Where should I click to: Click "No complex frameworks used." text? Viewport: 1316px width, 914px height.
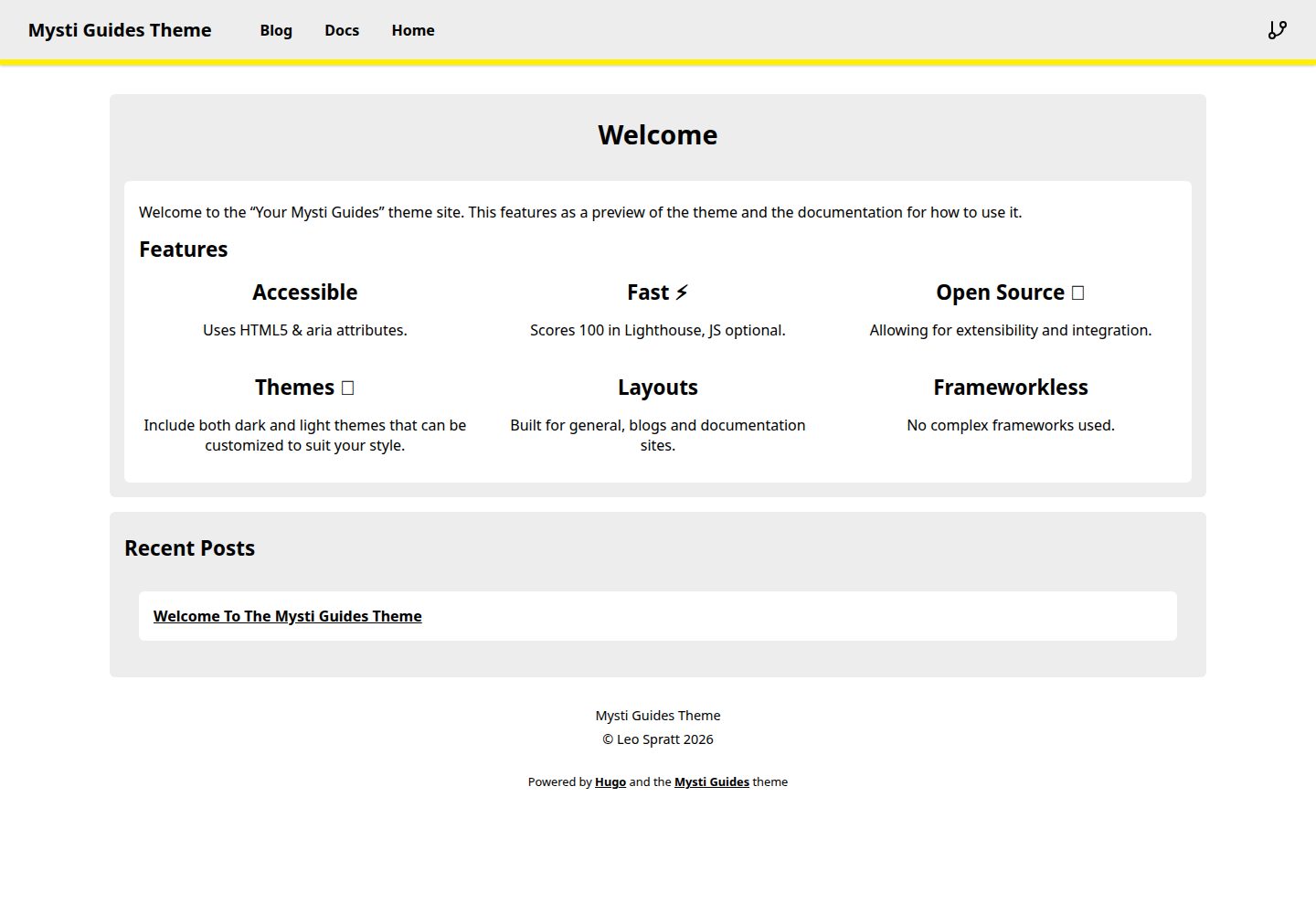point(1011,426)
